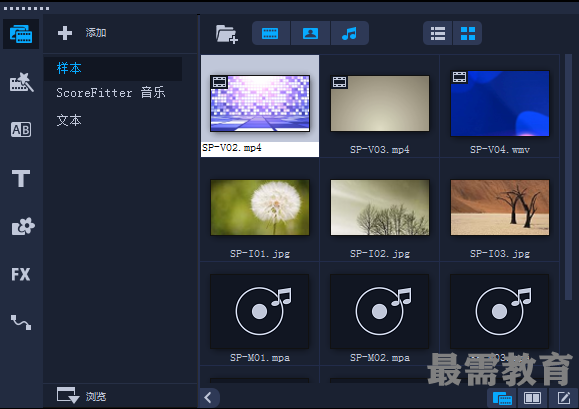Image resolution: width=579 pixels, height=409 pixels.
Task: Click the SP-I01.jpg file name label
Action: 260,254
